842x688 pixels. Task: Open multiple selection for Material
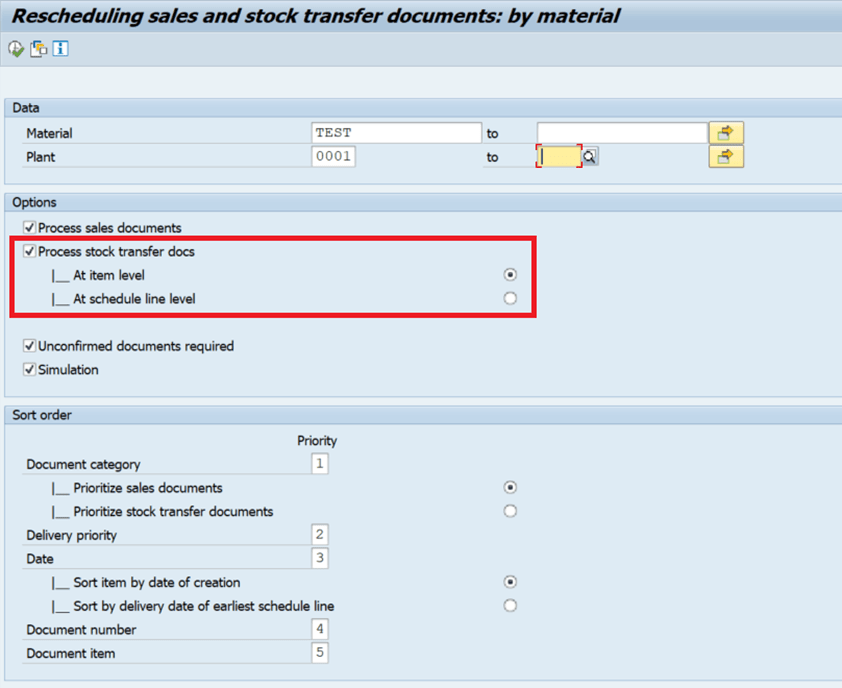pyautogui.click(x=726, y=133)
